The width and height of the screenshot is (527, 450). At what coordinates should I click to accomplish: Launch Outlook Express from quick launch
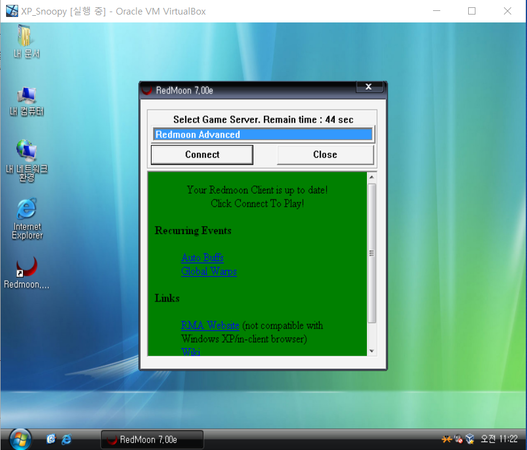pos(51,439)
